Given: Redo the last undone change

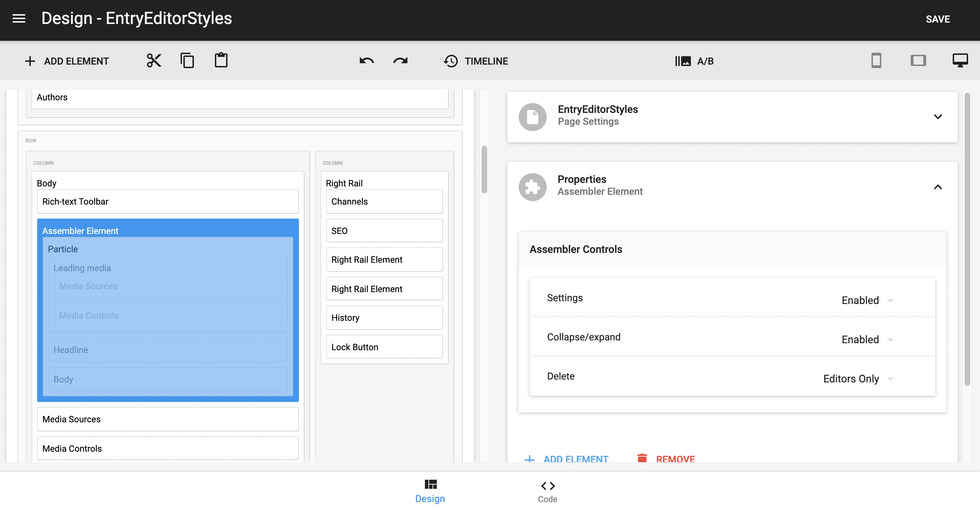Looking at the screenshot, I should point(400,61).
